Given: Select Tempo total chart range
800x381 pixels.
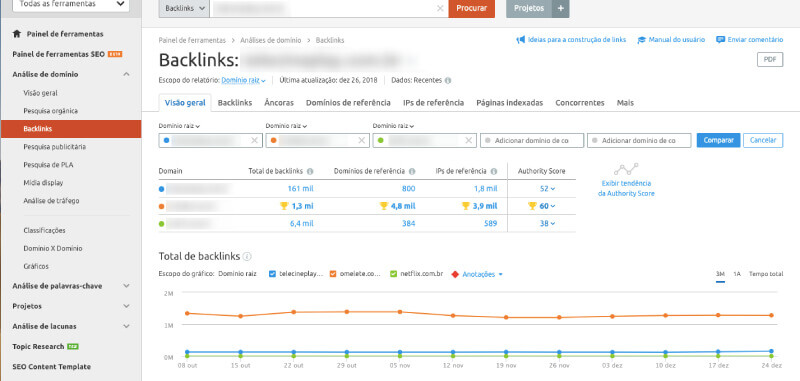Looking at the screenshot, I should tap(766, 274).
